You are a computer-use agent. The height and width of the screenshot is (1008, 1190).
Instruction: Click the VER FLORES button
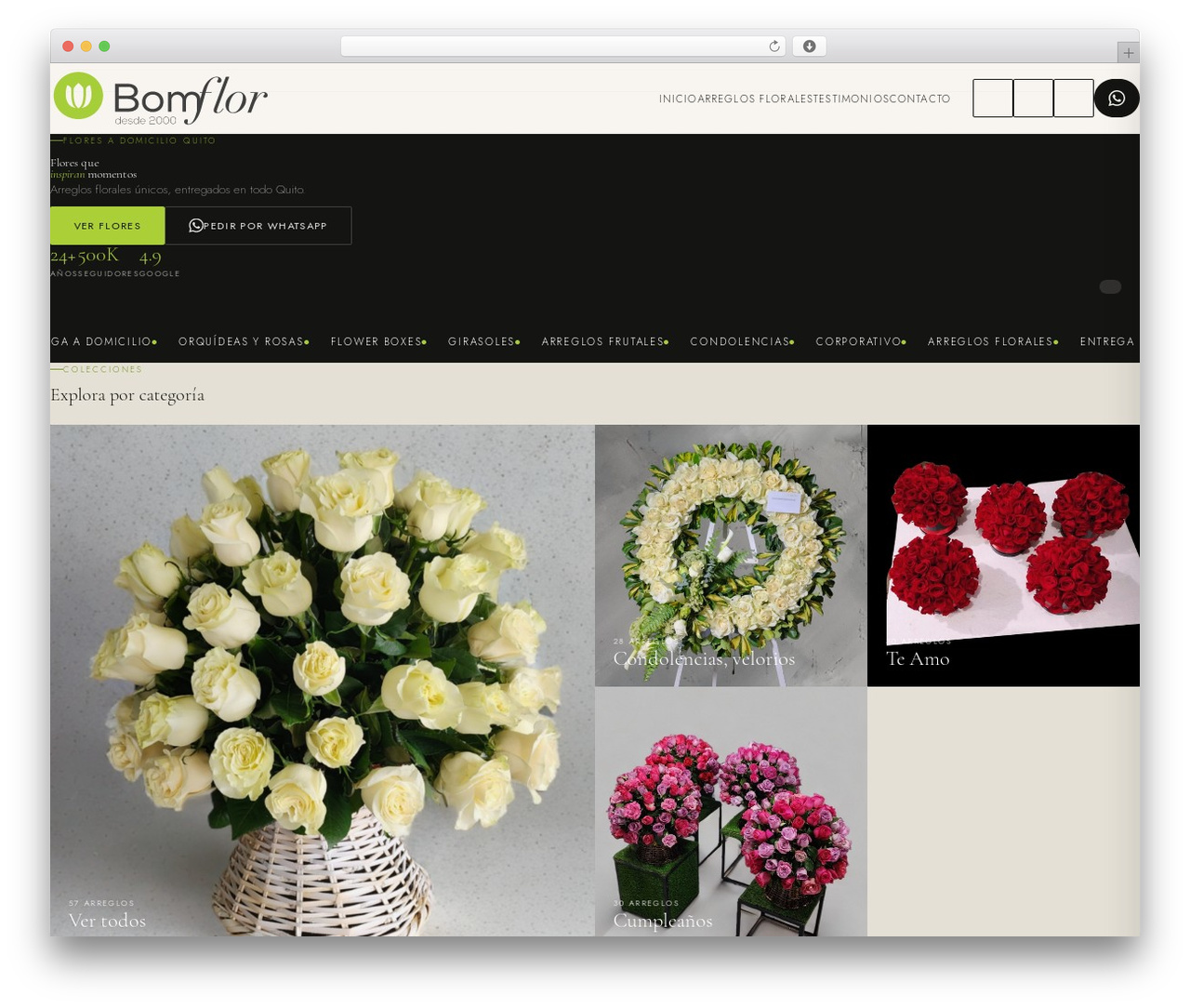point(107,226)
